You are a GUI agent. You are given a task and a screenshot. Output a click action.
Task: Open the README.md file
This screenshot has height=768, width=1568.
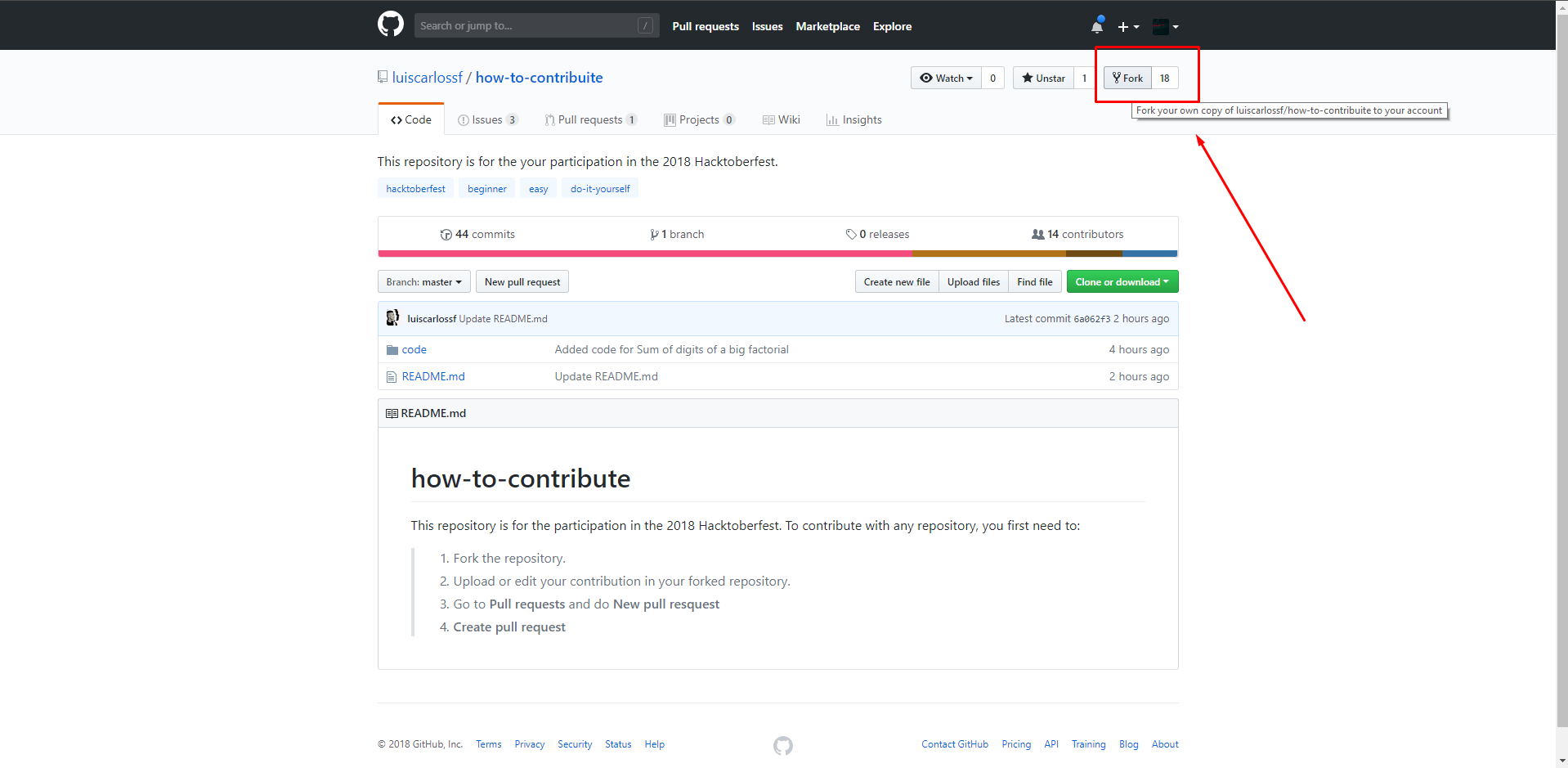coord(433,376)
